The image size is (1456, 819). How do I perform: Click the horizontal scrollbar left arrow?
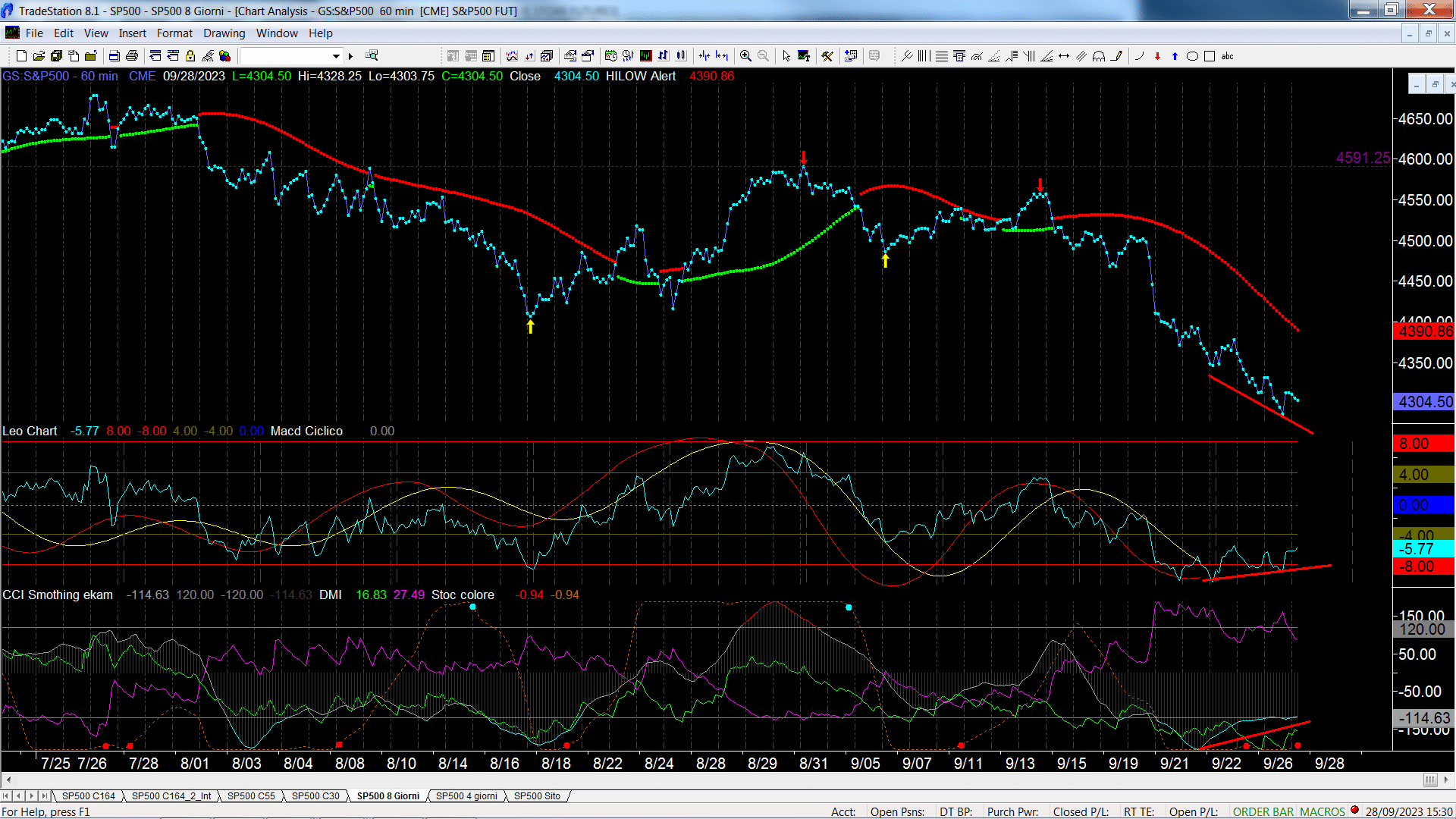[8, 780]
